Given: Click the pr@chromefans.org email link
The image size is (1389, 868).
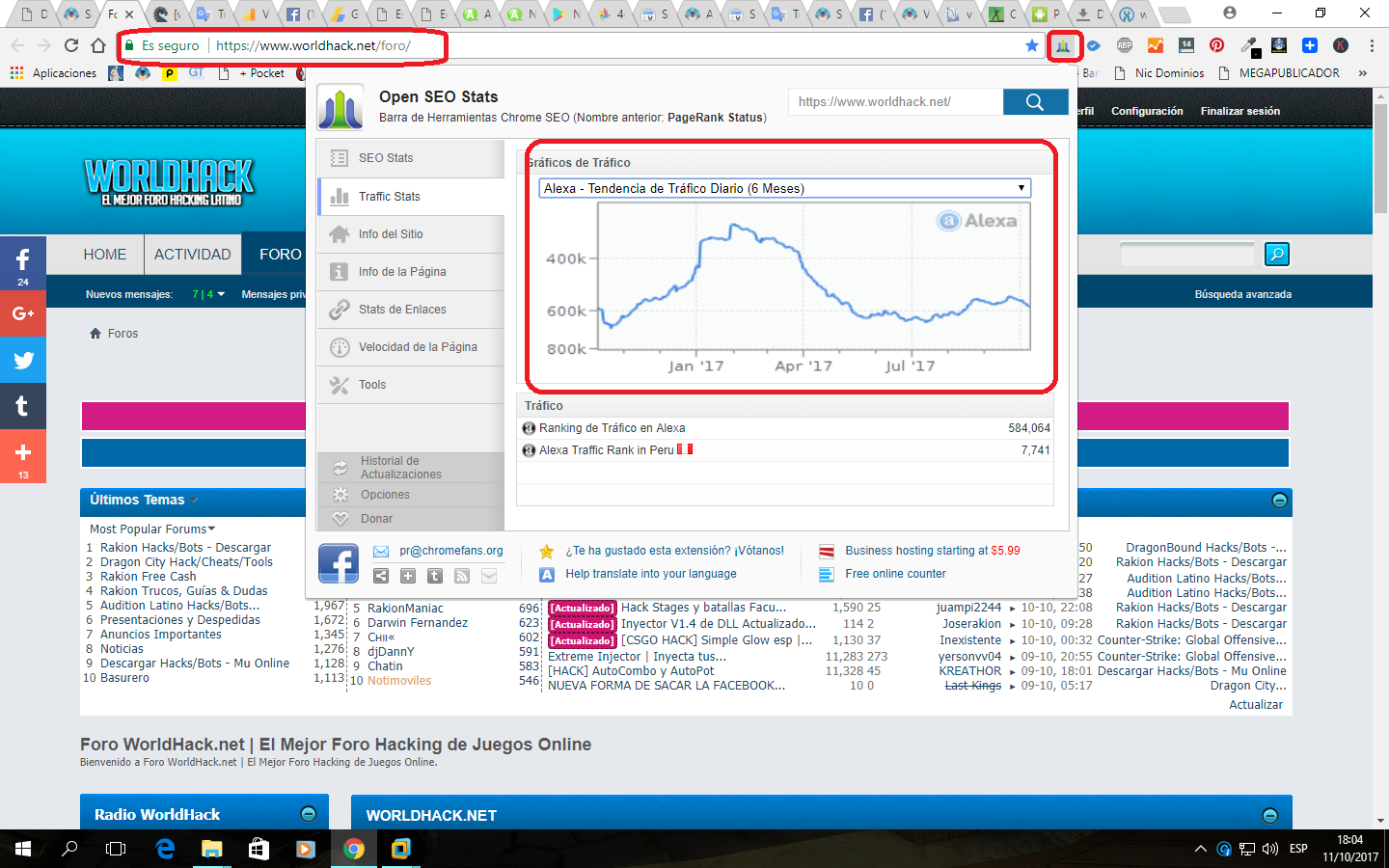Looking at the screenshot, I should coord(451,551).
